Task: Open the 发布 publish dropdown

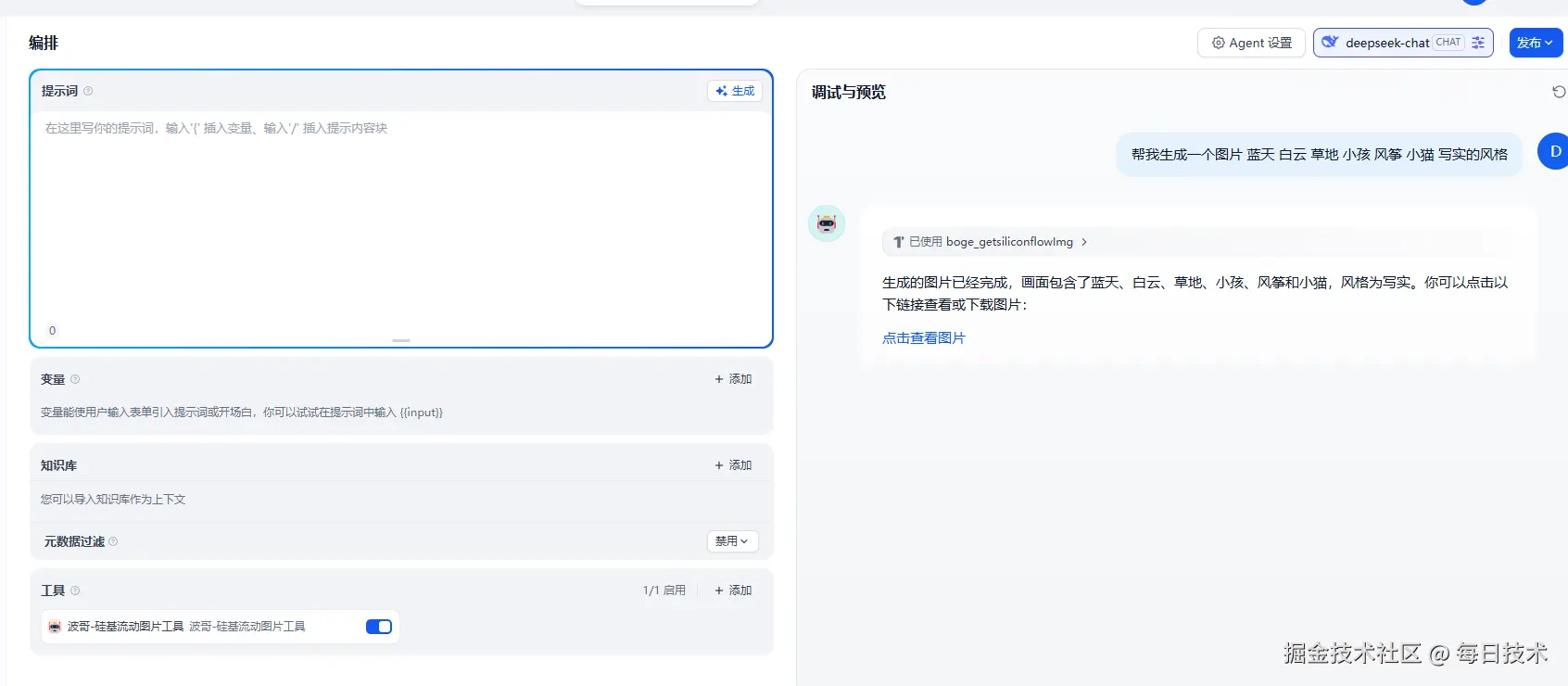Action: click(x=1536, y=43)
